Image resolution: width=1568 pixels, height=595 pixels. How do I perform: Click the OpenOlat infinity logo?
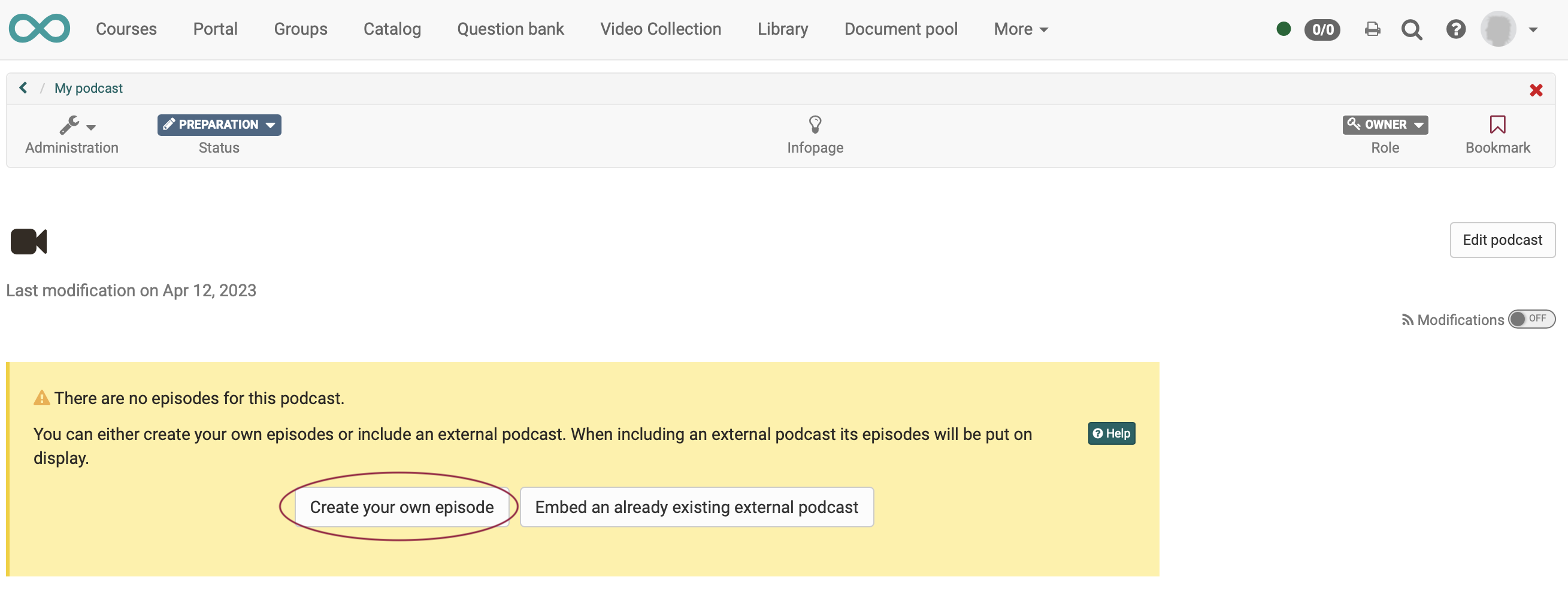tap(40, 29)
